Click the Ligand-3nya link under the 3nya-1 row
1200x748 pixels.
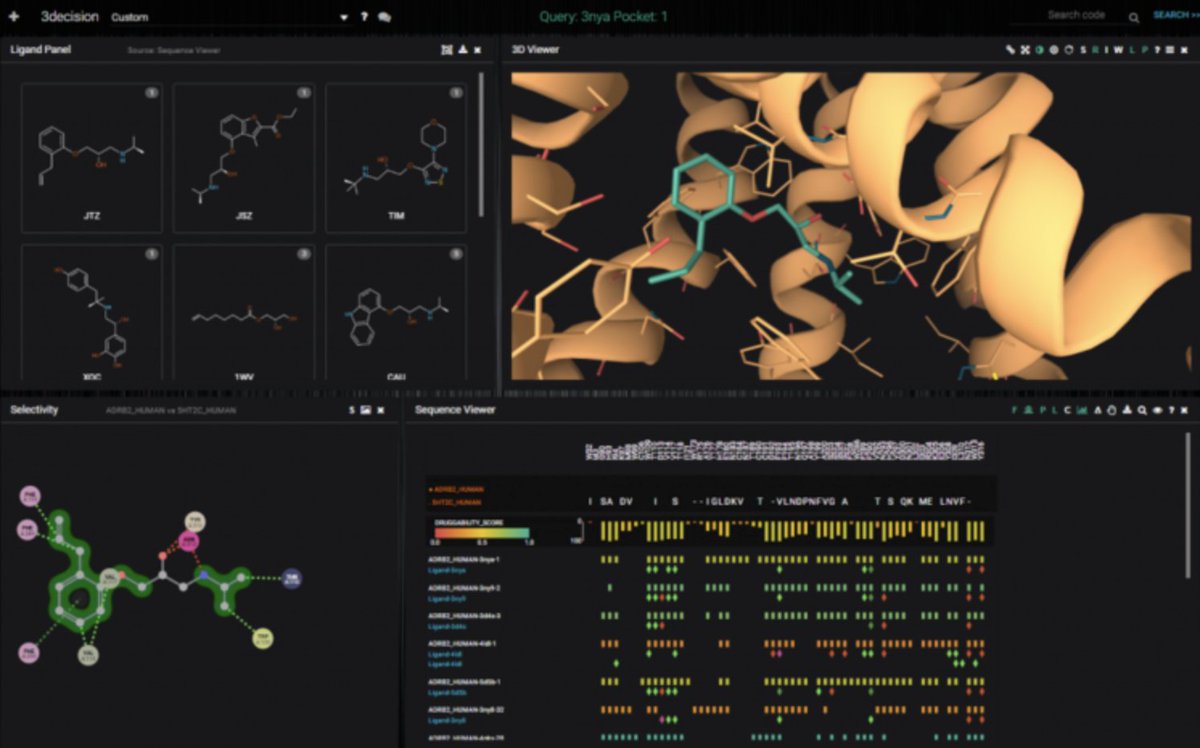447,570
